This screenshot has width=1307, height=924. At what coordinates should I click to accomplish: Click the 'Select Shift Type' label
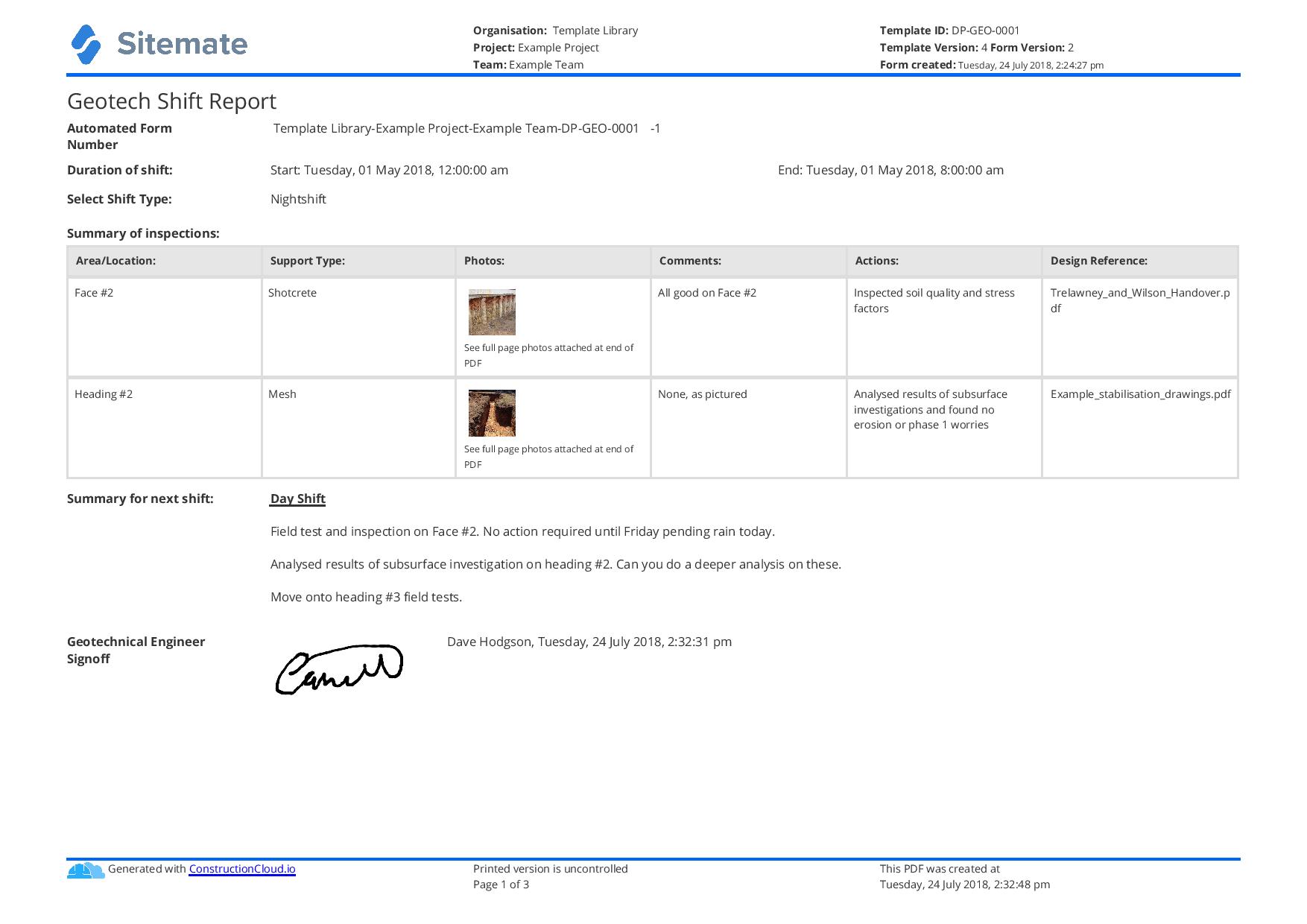click(x=119, y=199)
